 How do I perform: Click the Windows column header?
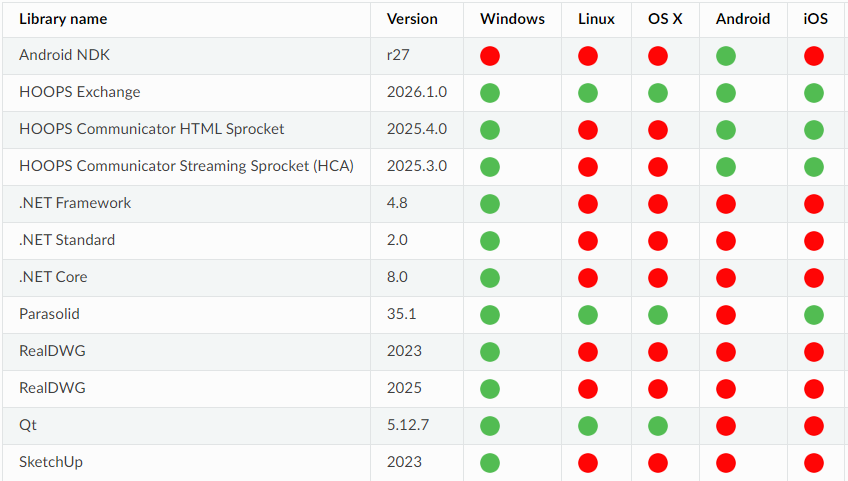512,19
